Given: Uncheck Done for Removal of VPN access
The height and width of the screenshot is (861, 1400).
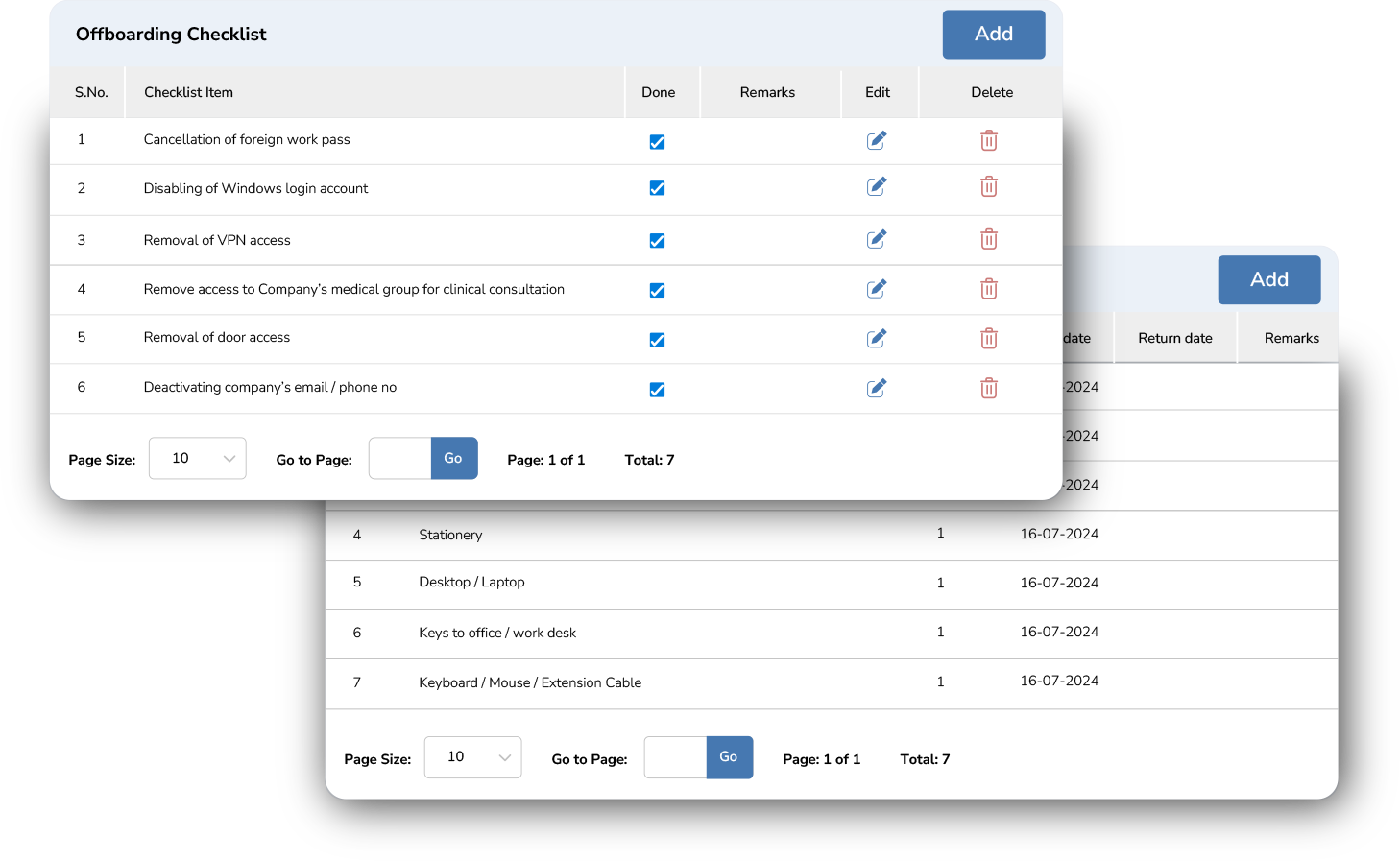Looking at the screenshot, I should click(657, 241).
